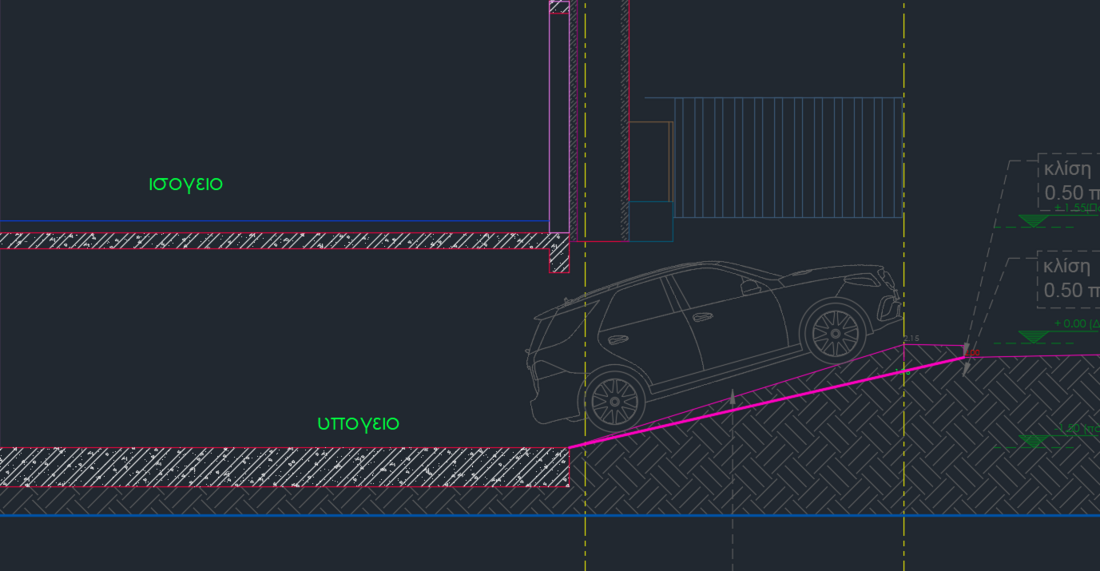
Task: Click the lower left wheel of the car
Action: tap(614, 400)
